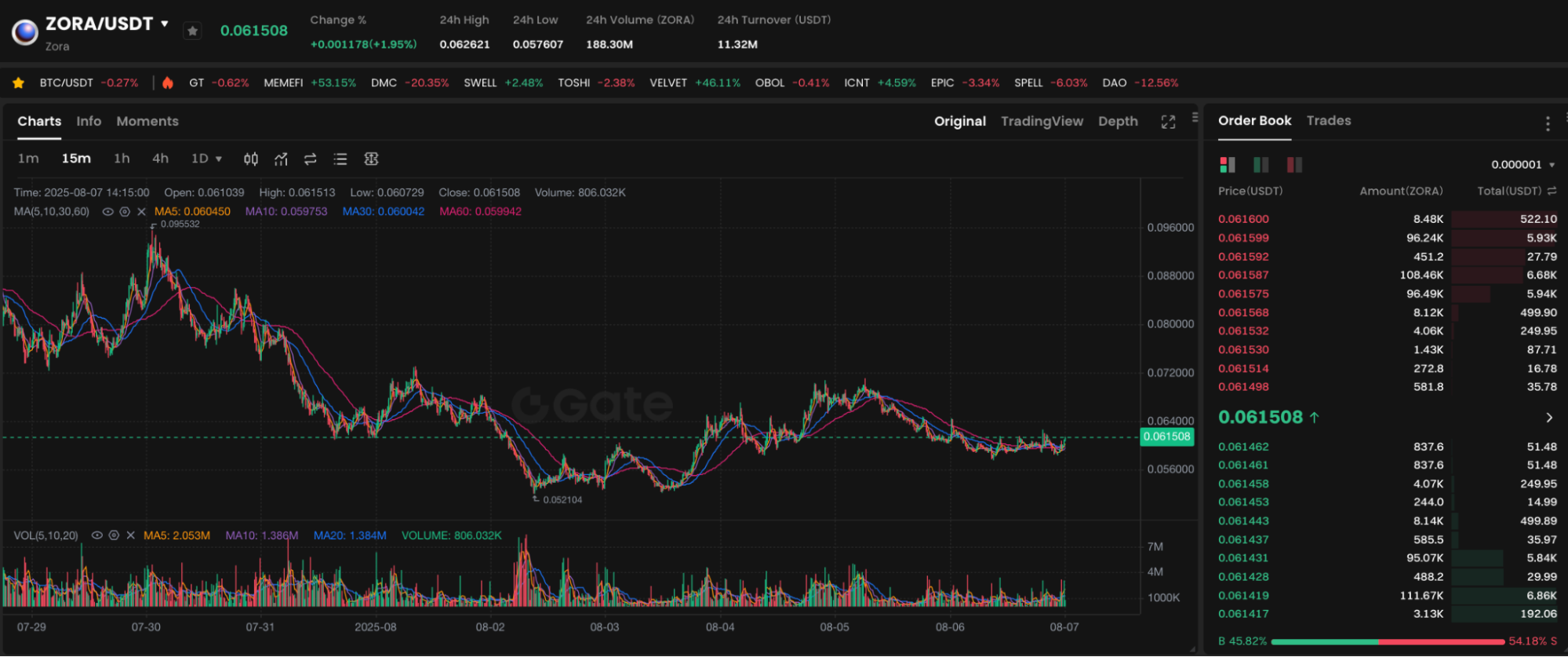This screenshot has height=657, width=1568.
Task: Open chart panel drag-handle menu icon
Action: click(x=1195, y=117)
